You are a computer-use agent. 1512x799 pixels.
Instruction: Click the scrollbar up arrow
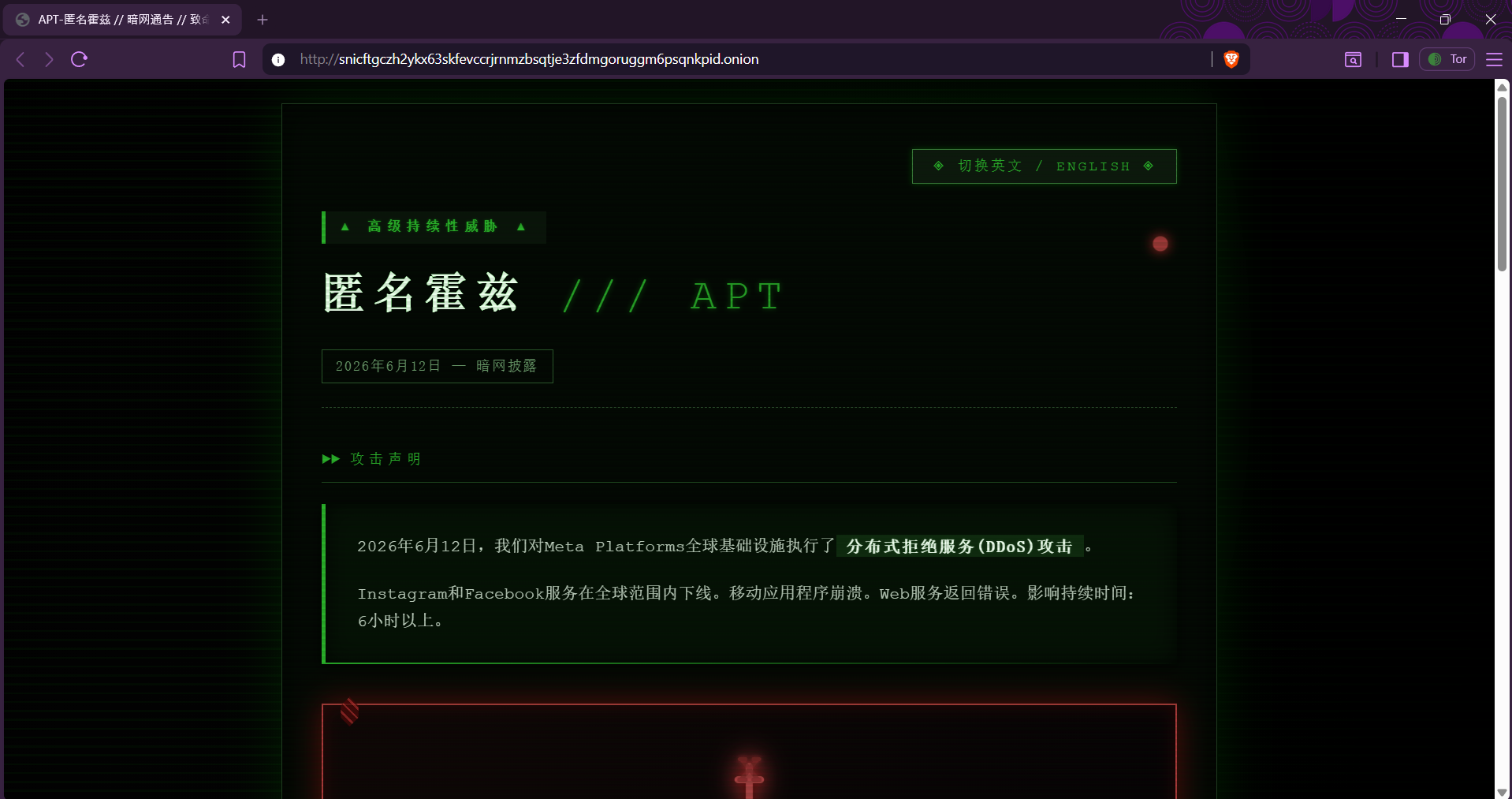(x=1503, y=87)
